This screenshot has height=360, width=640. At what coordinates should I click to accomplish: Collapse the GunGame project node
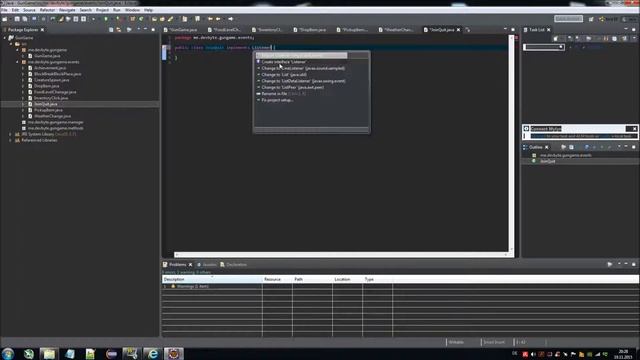click(5, 38)
